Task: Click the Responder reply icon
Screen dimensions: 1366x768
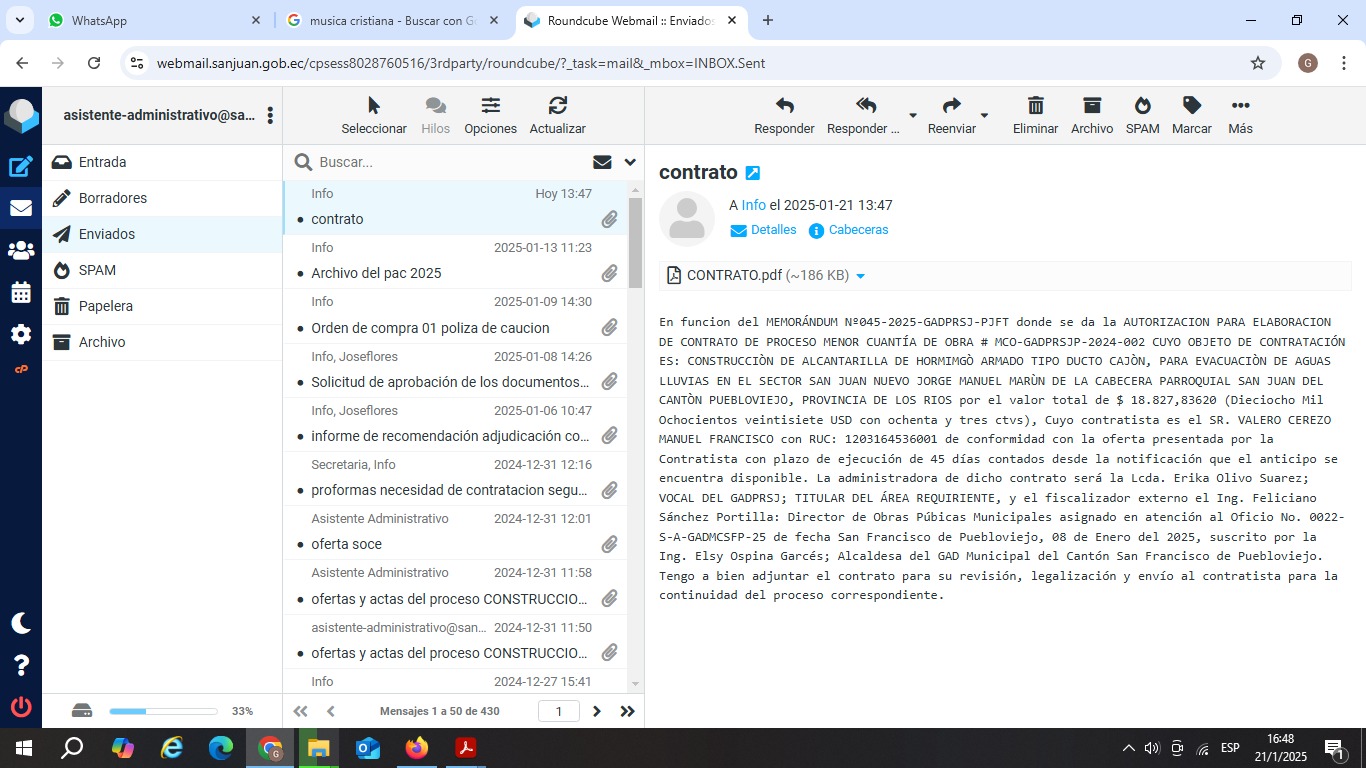Action: pyautogui.click(x=784, y=106)
